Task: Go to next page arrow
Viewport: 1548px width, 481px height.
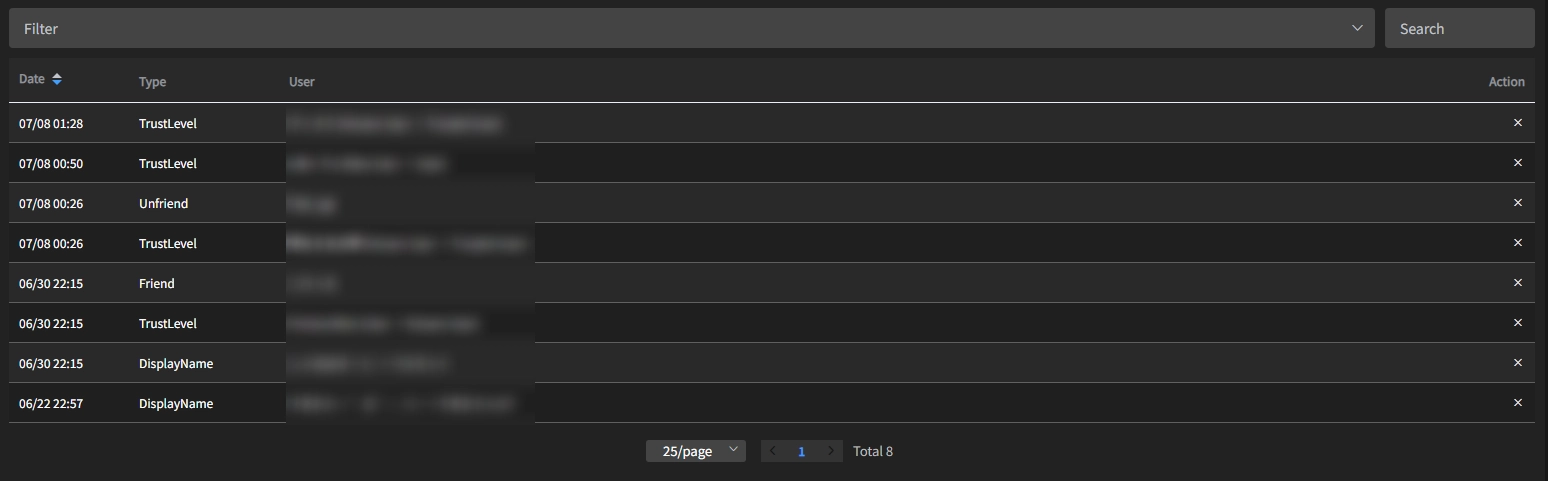Action: tap(831, 451)
